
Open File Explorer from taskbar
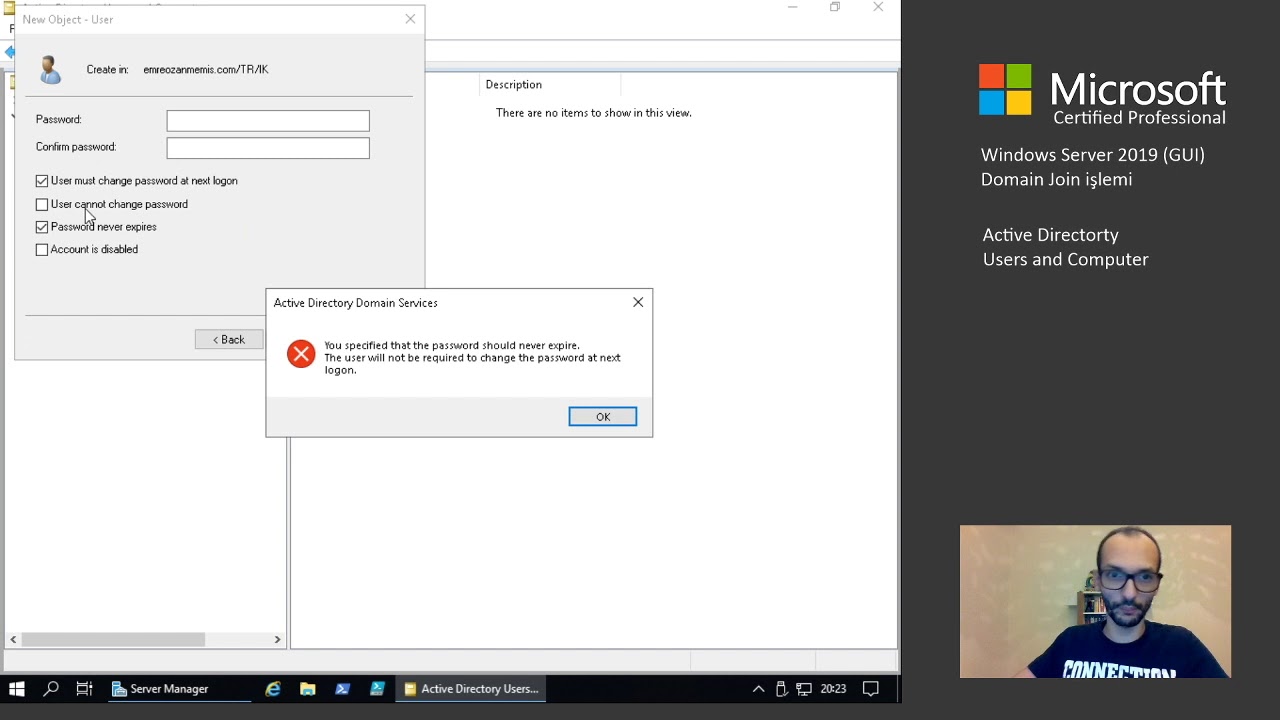(x=308, y=689)
